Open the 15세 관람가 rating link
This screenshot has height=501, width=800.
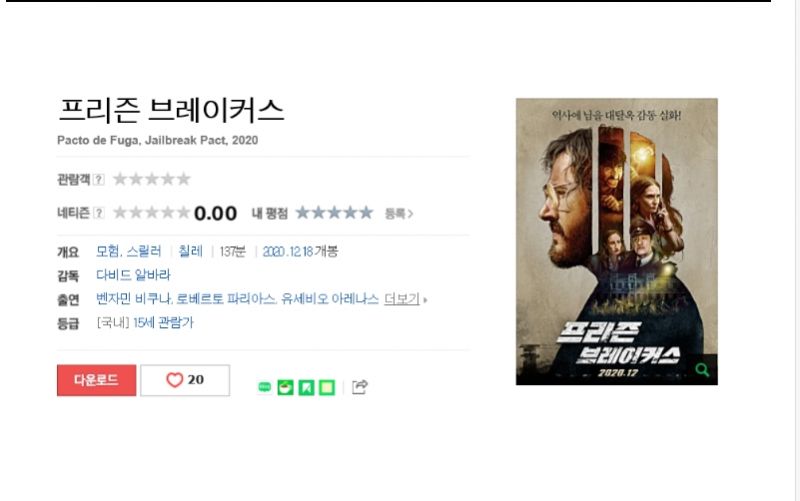(x=163, y=322)
